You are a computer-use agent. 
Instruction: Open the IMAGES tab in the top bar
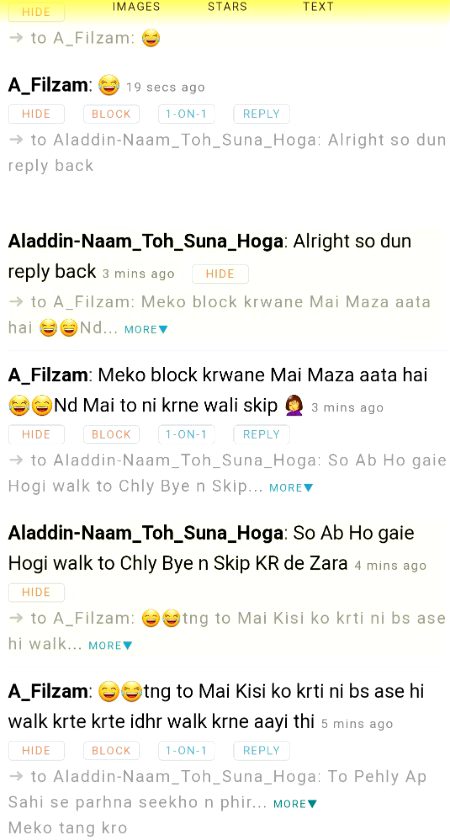pos(136,7)
